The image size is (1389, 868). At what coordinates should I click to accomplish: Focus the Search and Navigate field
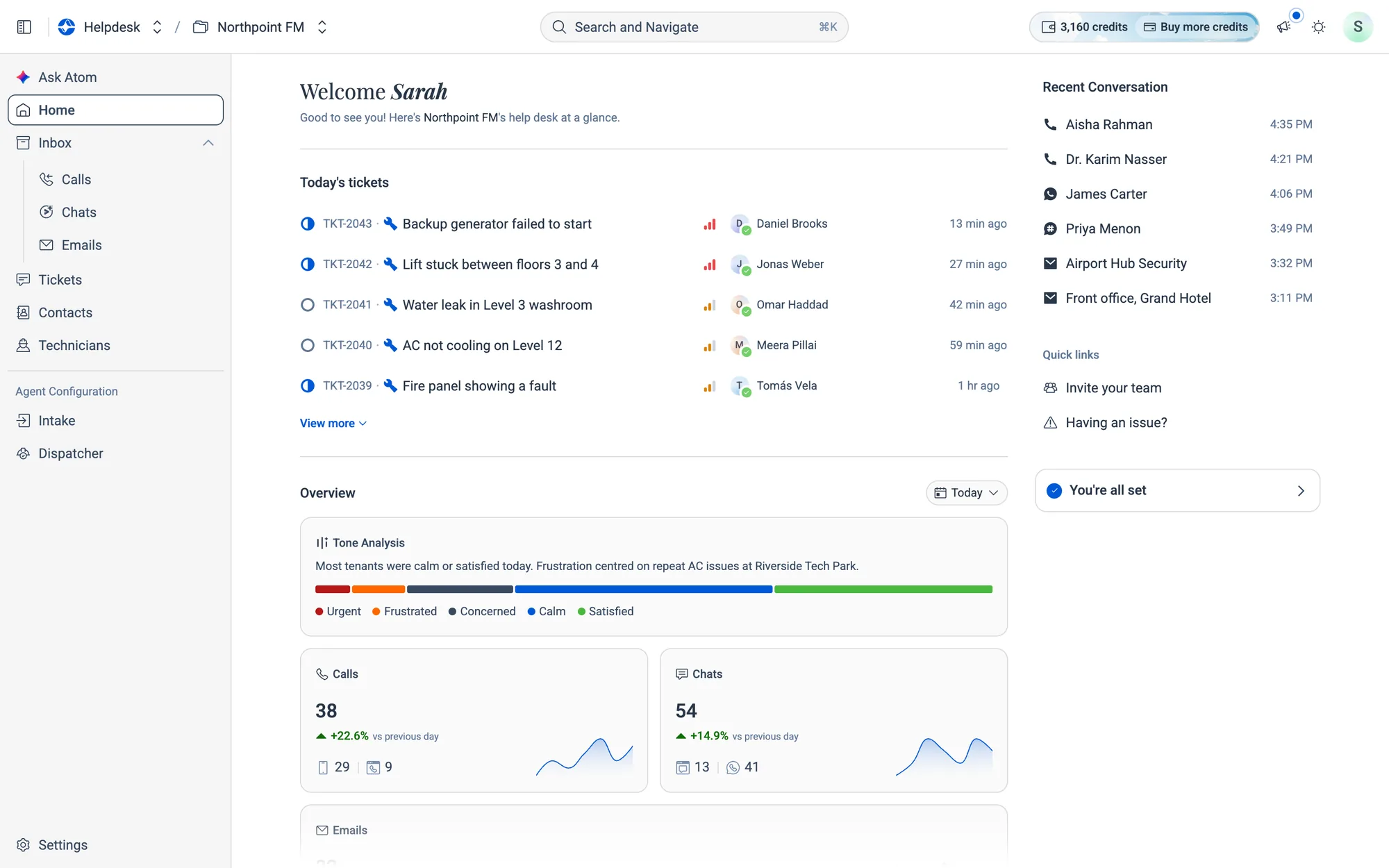[x=694, y=27]
